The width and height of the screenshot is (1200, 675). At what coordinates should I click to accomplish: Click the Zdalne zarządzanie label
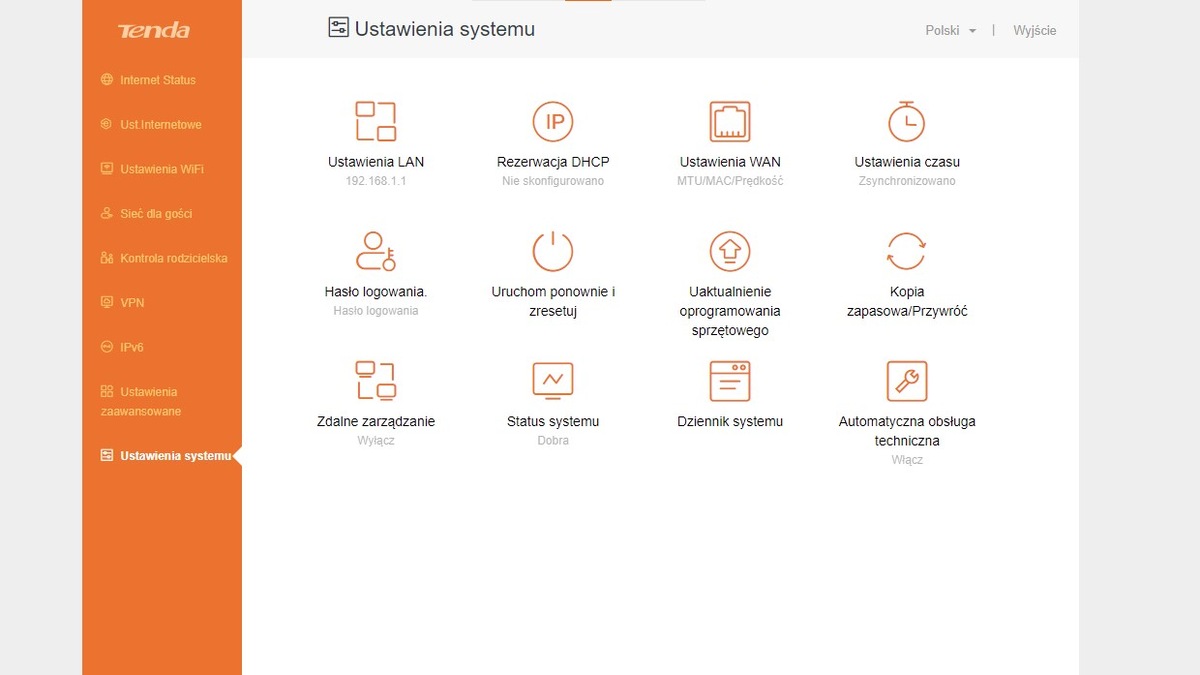(376, 422)
